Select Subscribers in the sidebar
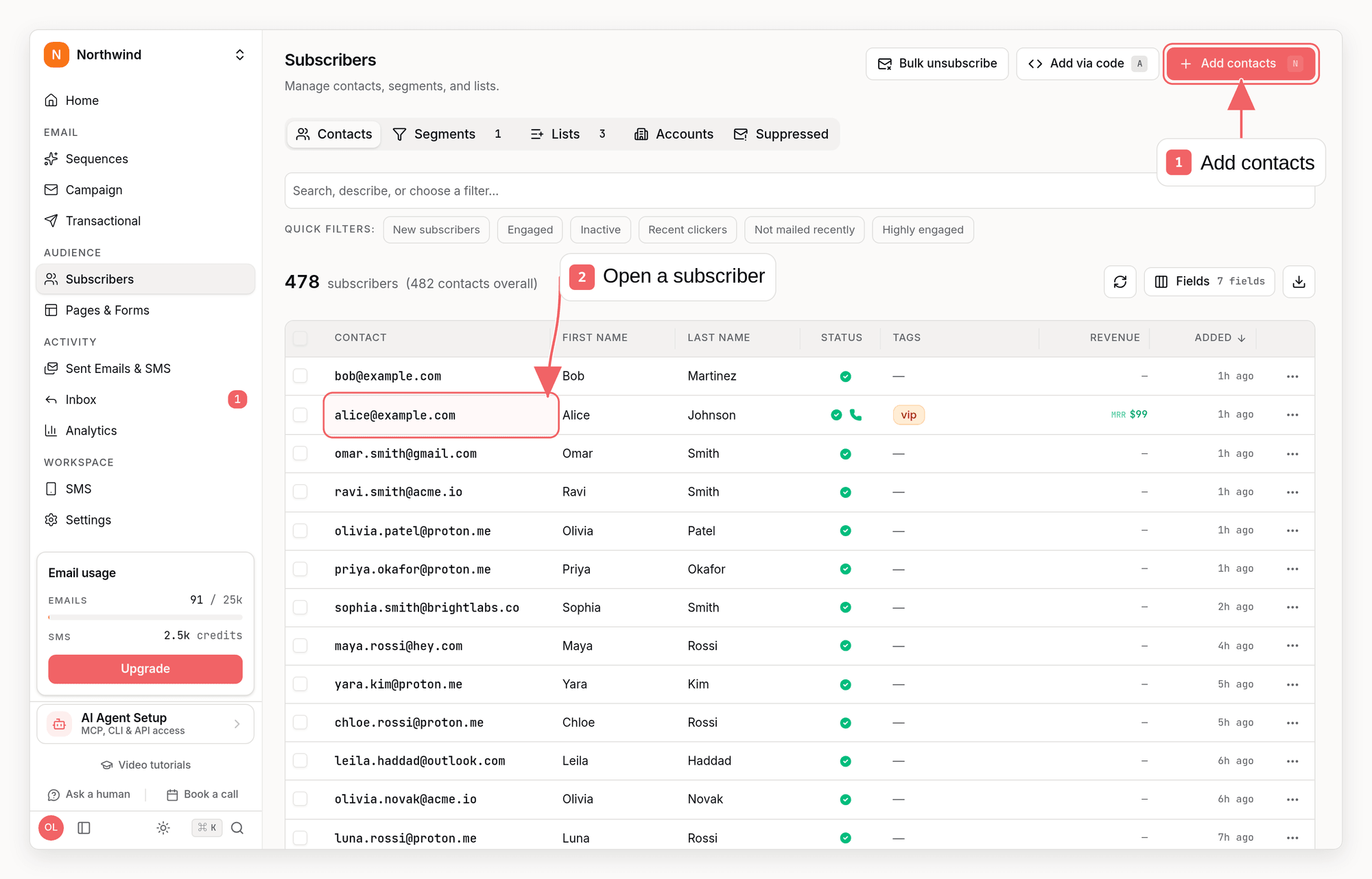 pos(145,280)
